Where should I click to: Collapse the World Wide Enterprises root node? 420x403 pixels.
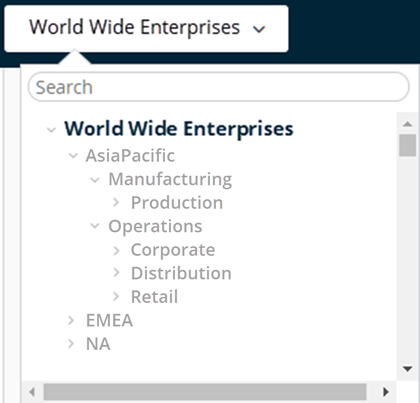(x=51, y=129)
